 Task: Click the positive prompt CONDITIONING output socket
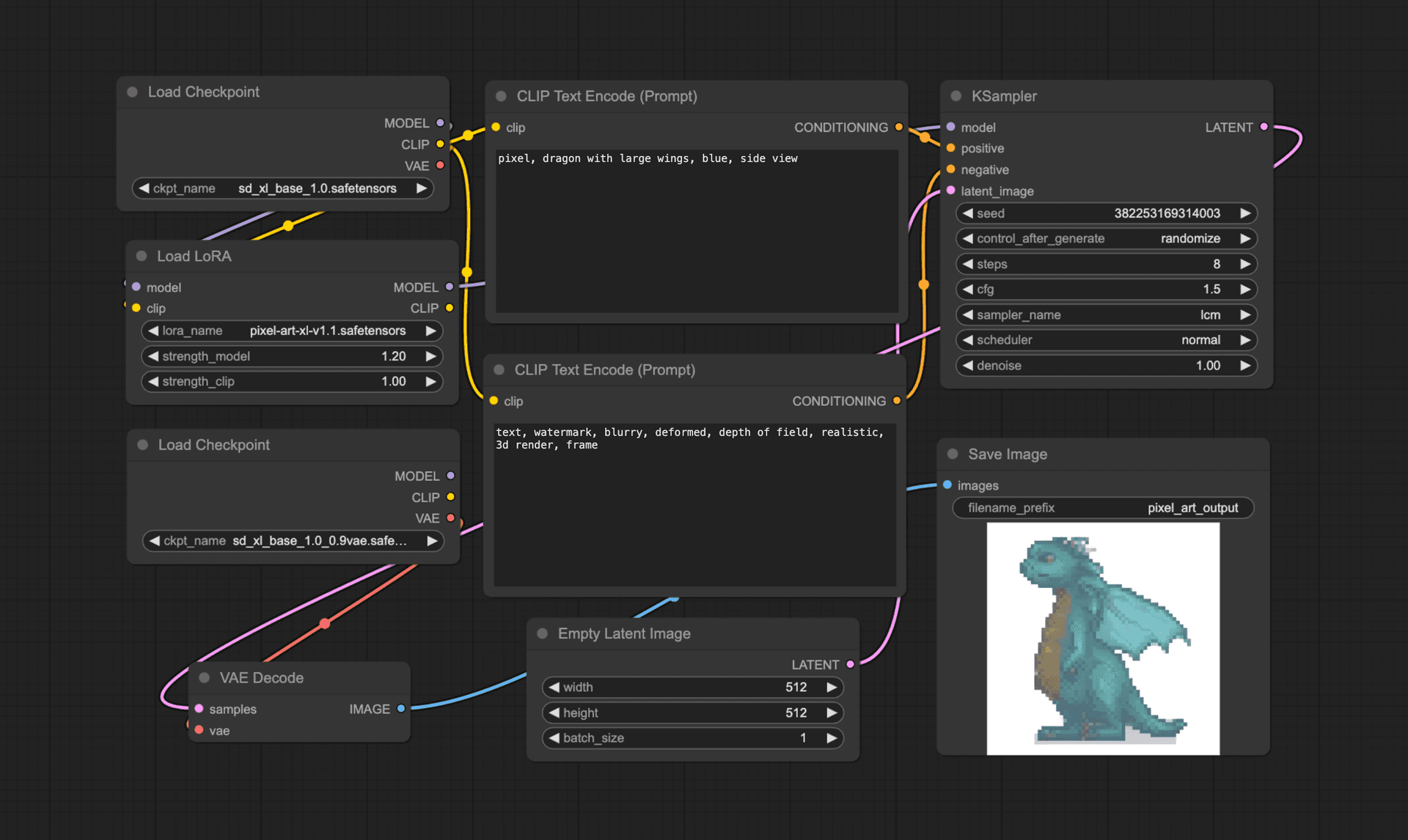pos(899,128)
